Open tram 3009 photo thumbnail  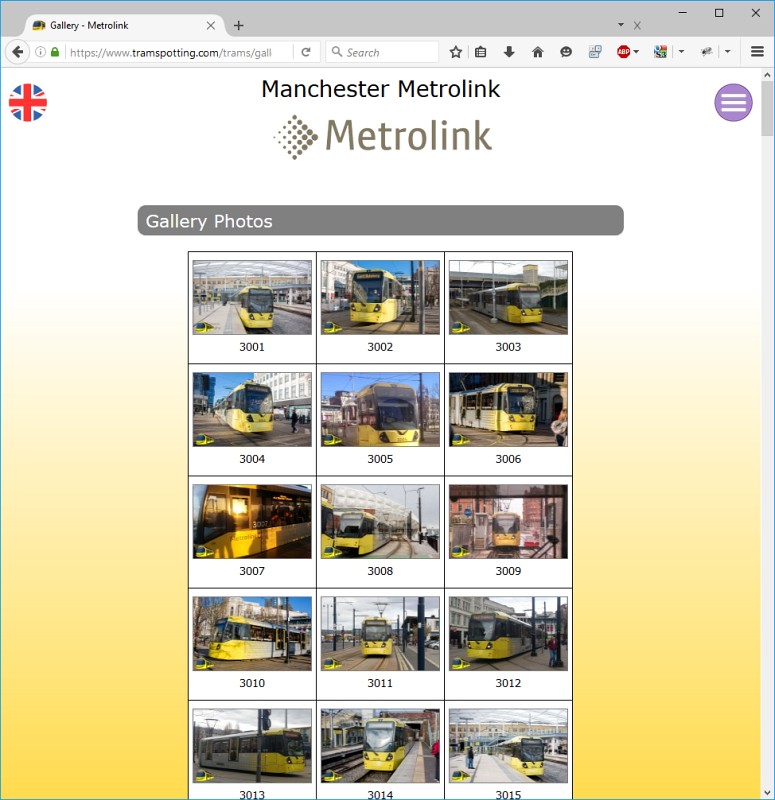508,521
